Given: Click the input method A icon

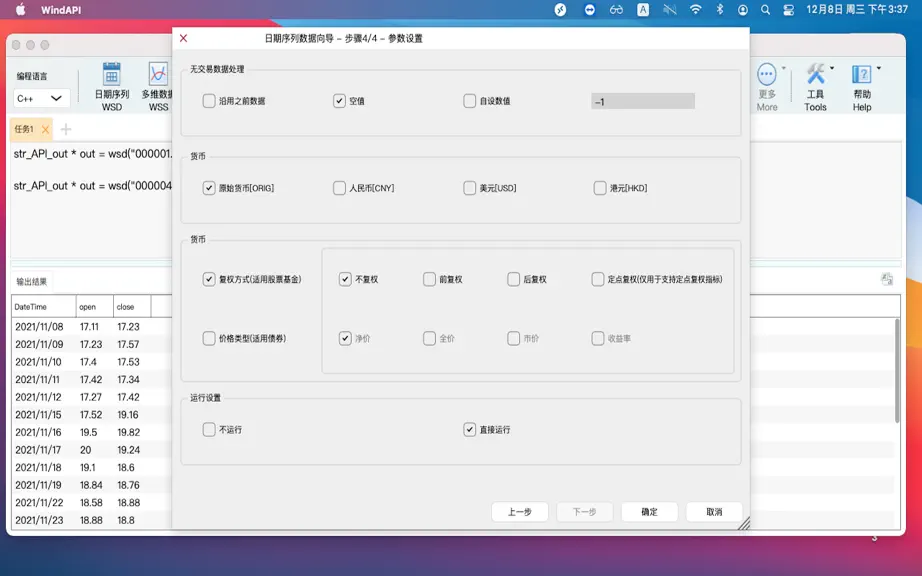Looking at the screenshot, I should pyautogui.click(x=643, y=9).
